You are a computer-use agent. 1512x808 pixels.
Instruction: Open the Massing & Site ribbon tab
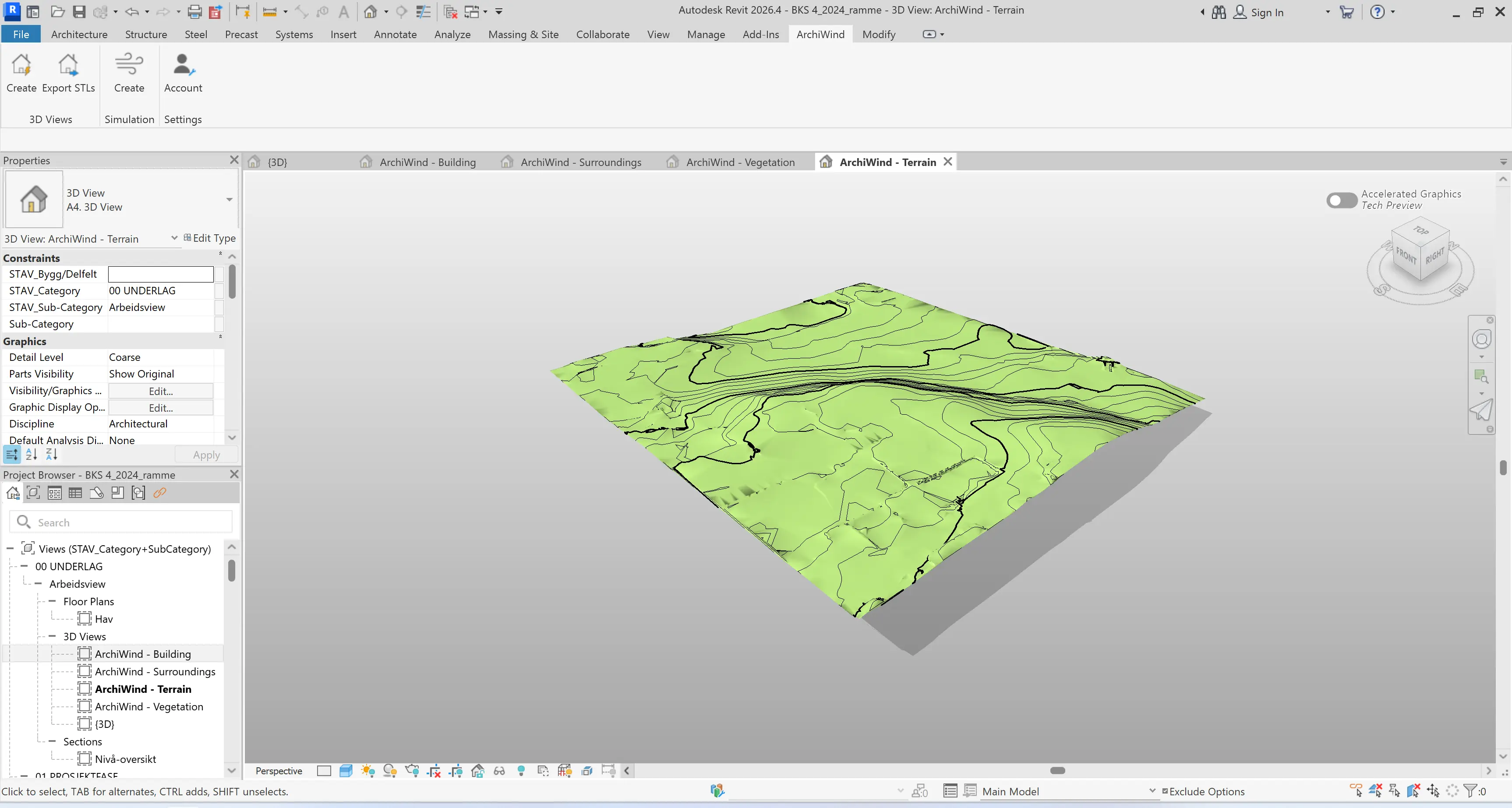pyautogui.click(x=523, y=34)
